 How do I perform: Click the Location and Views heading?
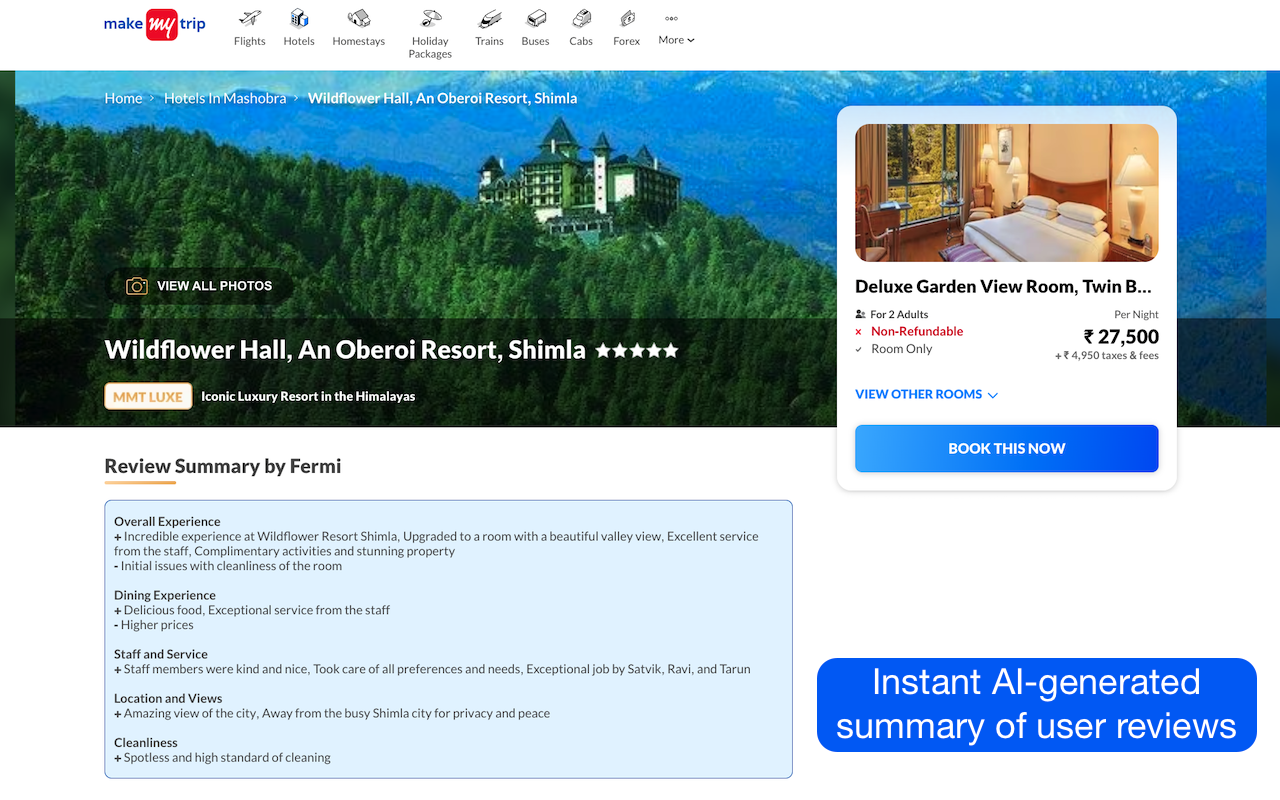coord(168,698)
